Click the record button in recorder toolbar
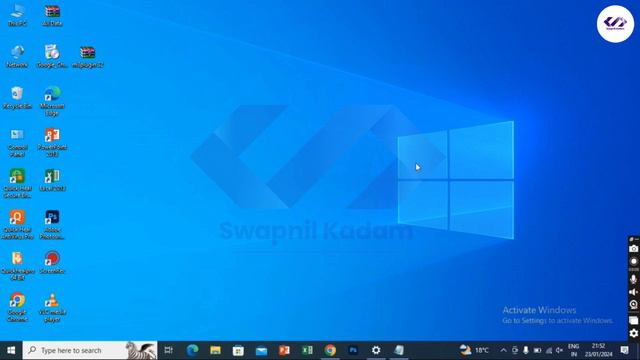 point(633,261)
